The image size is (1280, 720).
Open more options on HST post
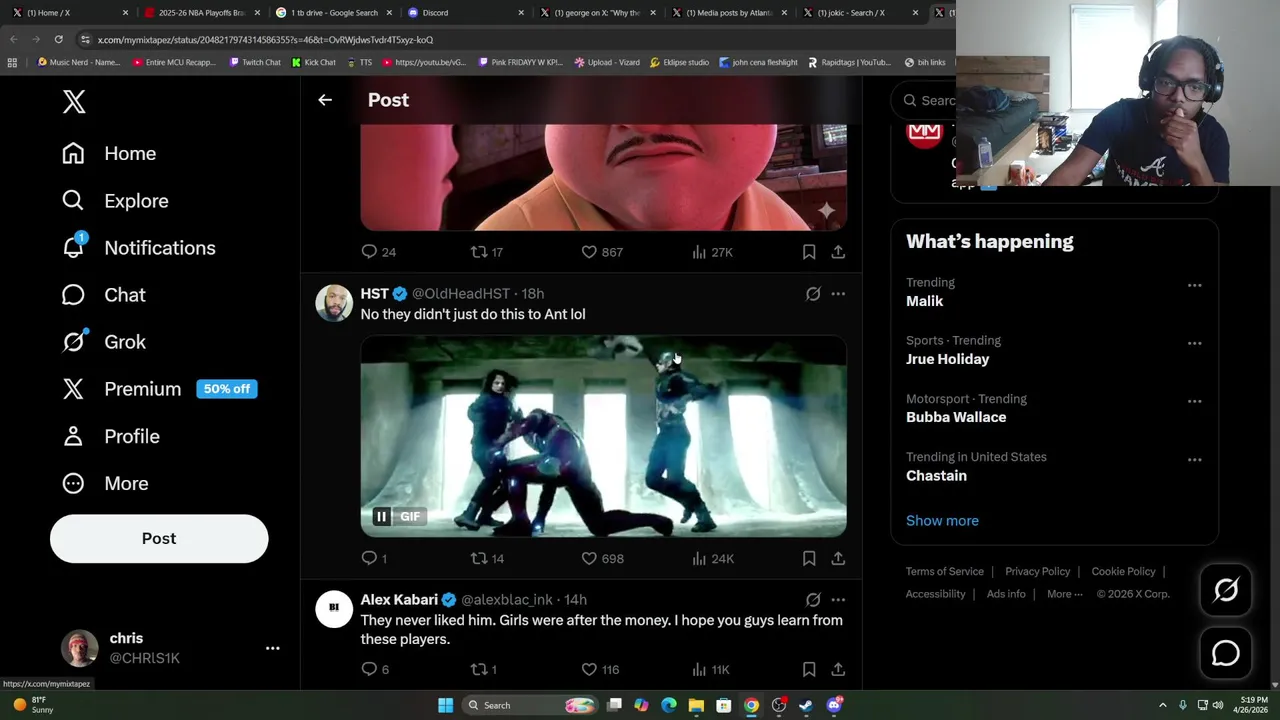point(838,294)
